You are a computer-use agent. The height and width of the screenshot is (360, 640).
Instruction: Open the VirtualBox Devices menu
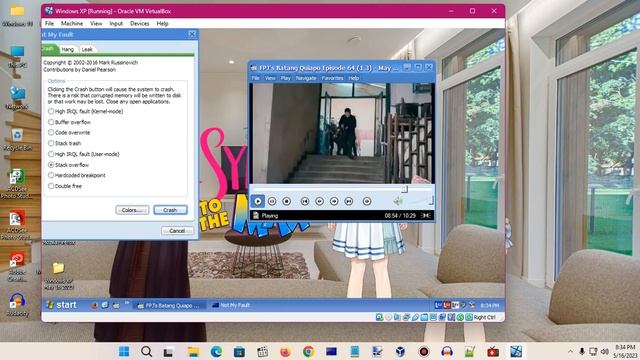pos(140,24)
